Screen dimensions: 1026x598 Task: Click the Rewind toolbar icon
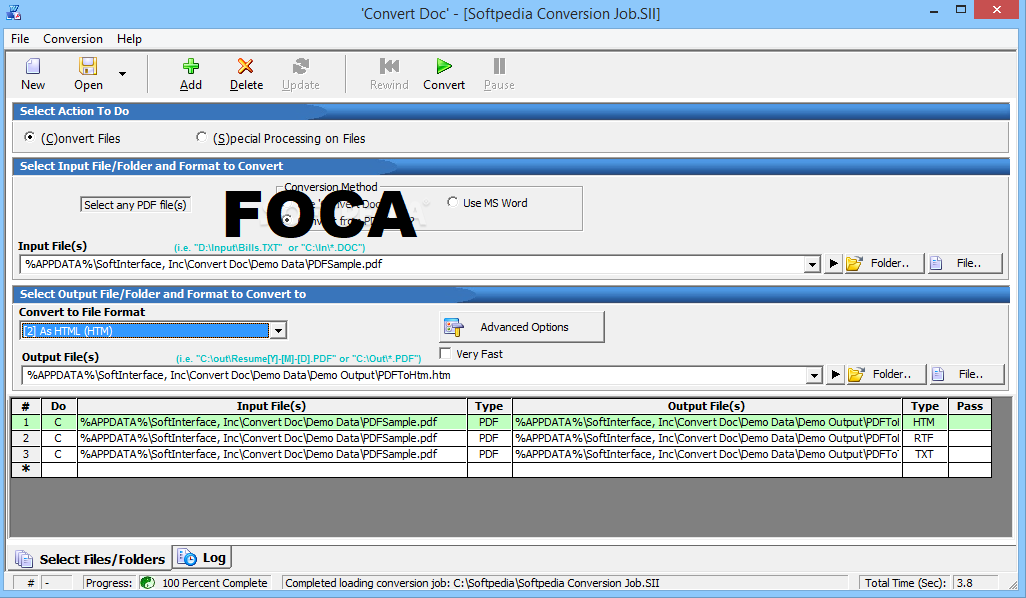[x=389, y=74]
